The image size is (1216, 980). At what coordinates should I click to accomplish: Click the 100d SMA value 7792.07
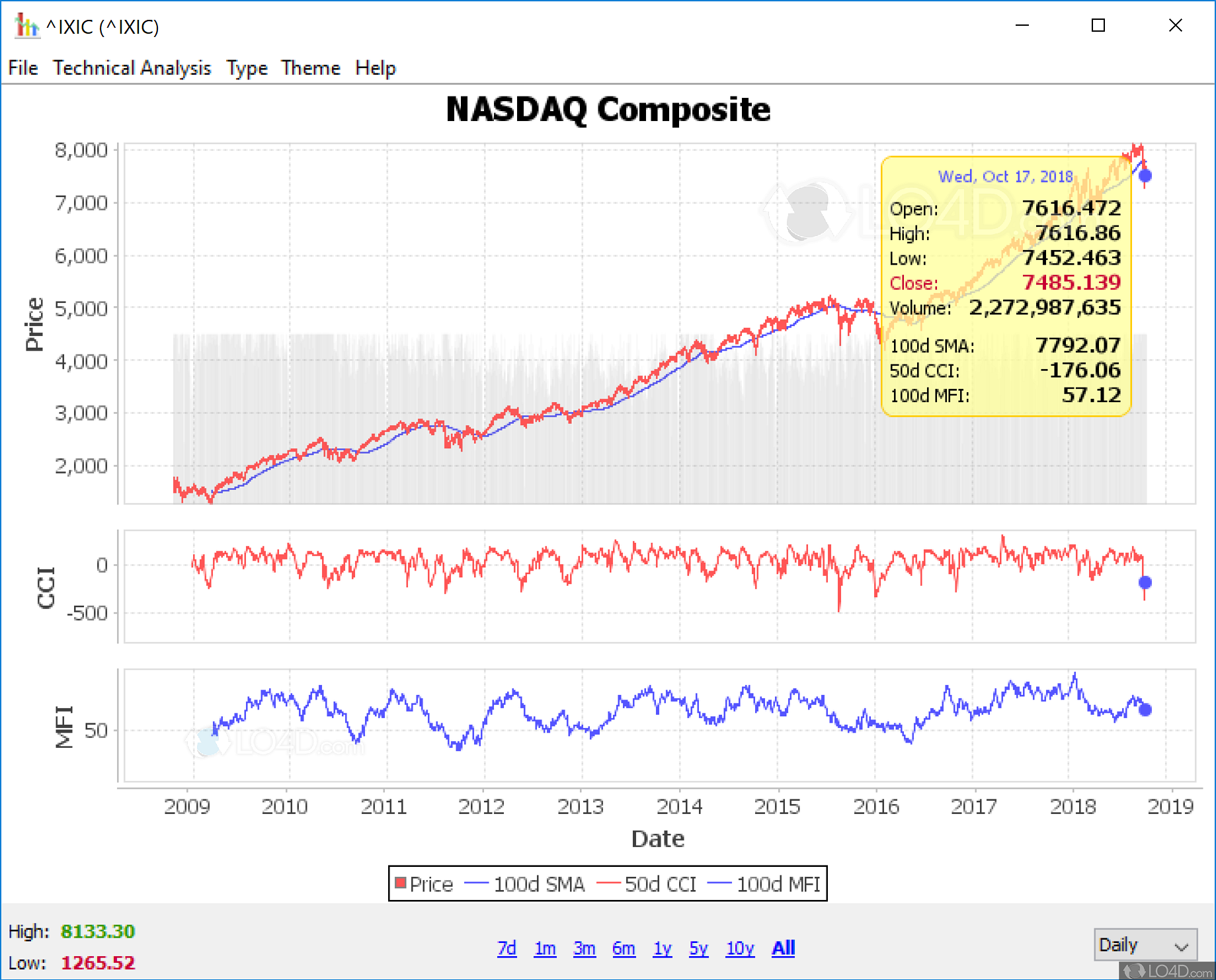(1078, 345)
